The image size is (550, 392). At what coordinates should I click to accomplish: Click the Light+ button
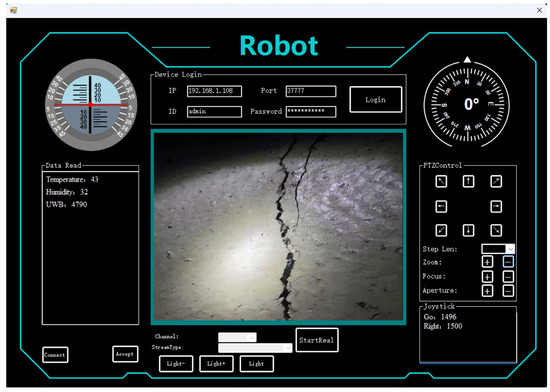216,364
